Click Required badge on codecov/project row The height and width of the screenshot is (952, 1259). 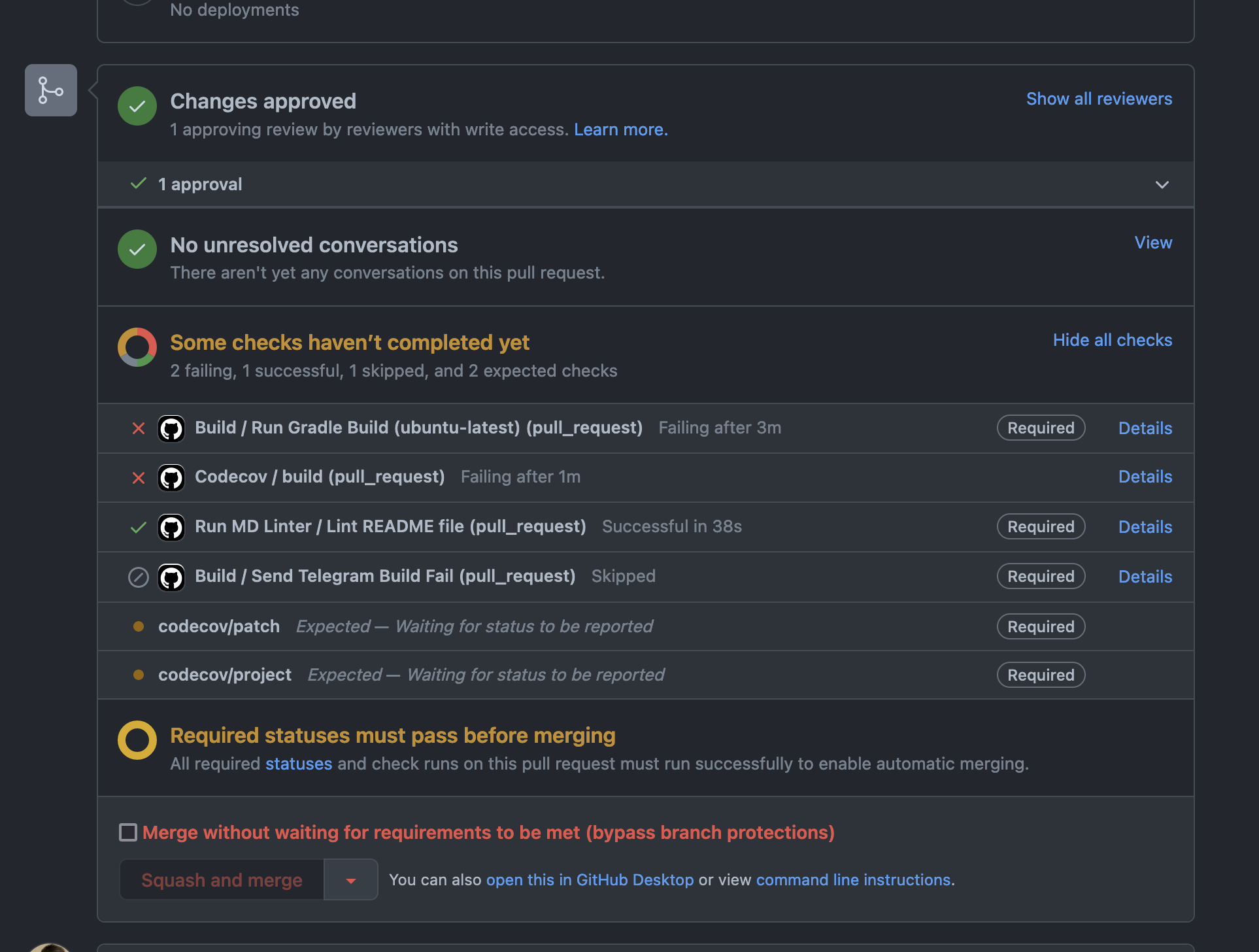click(1041, 675)
